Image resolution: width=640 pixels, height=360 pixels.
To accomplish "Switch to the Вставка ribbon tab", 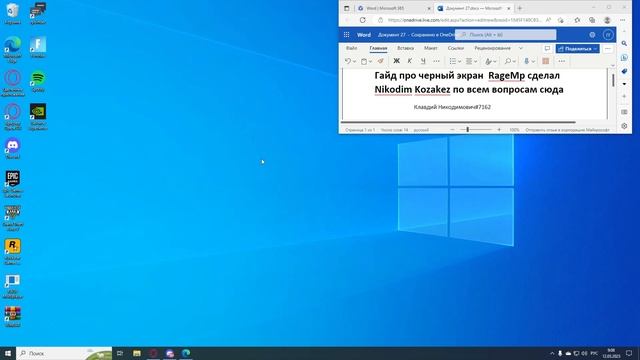I will 405,48.
